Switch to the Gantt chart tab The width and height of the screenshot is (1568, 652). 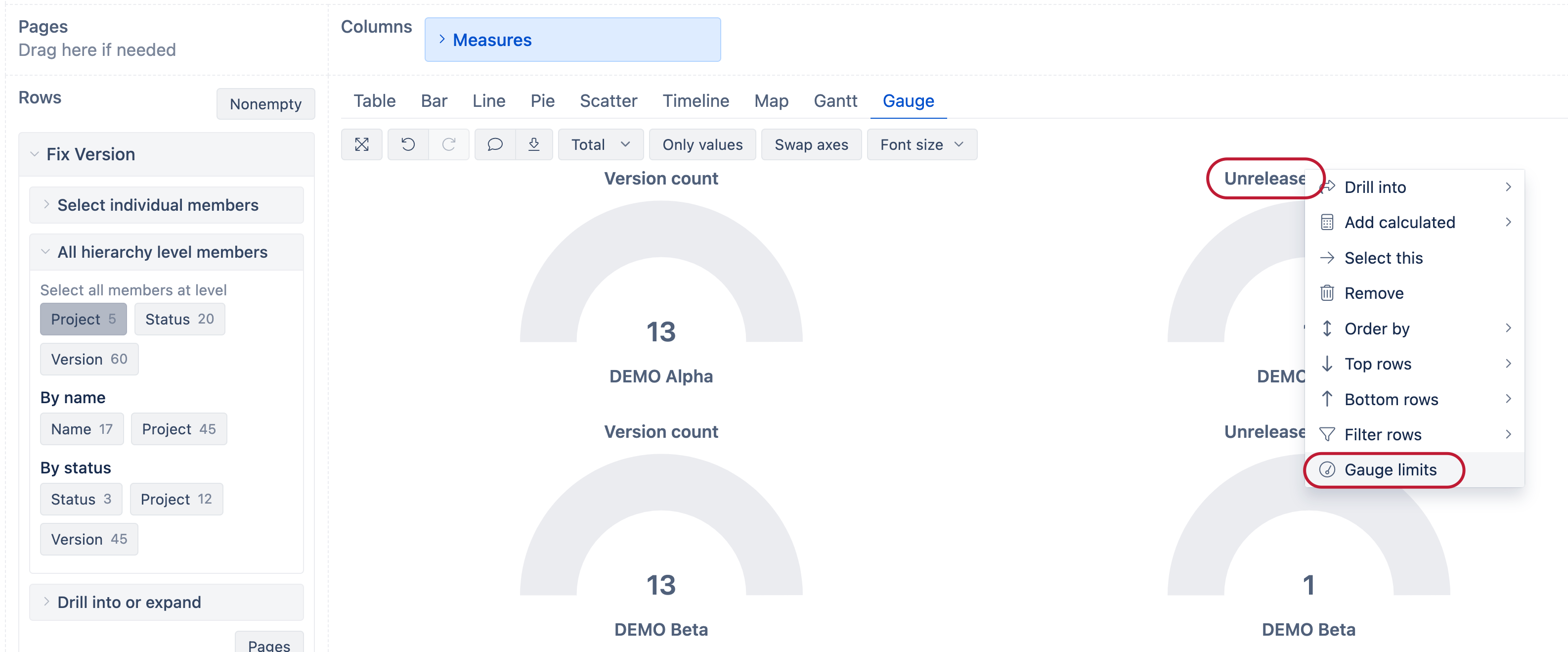pos(835,100)
